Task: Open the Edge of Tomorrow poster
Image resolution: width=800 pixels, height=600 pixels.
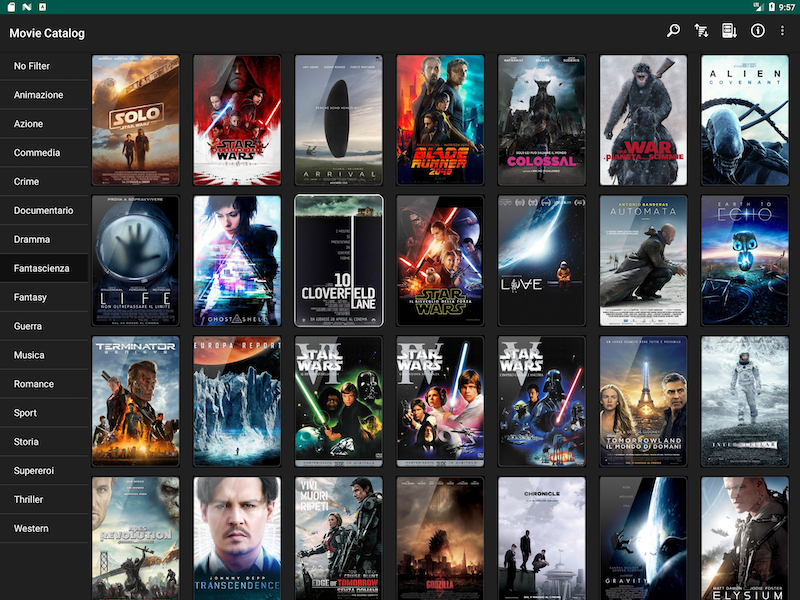Action: pyautogui.click(x=339, y=538)
